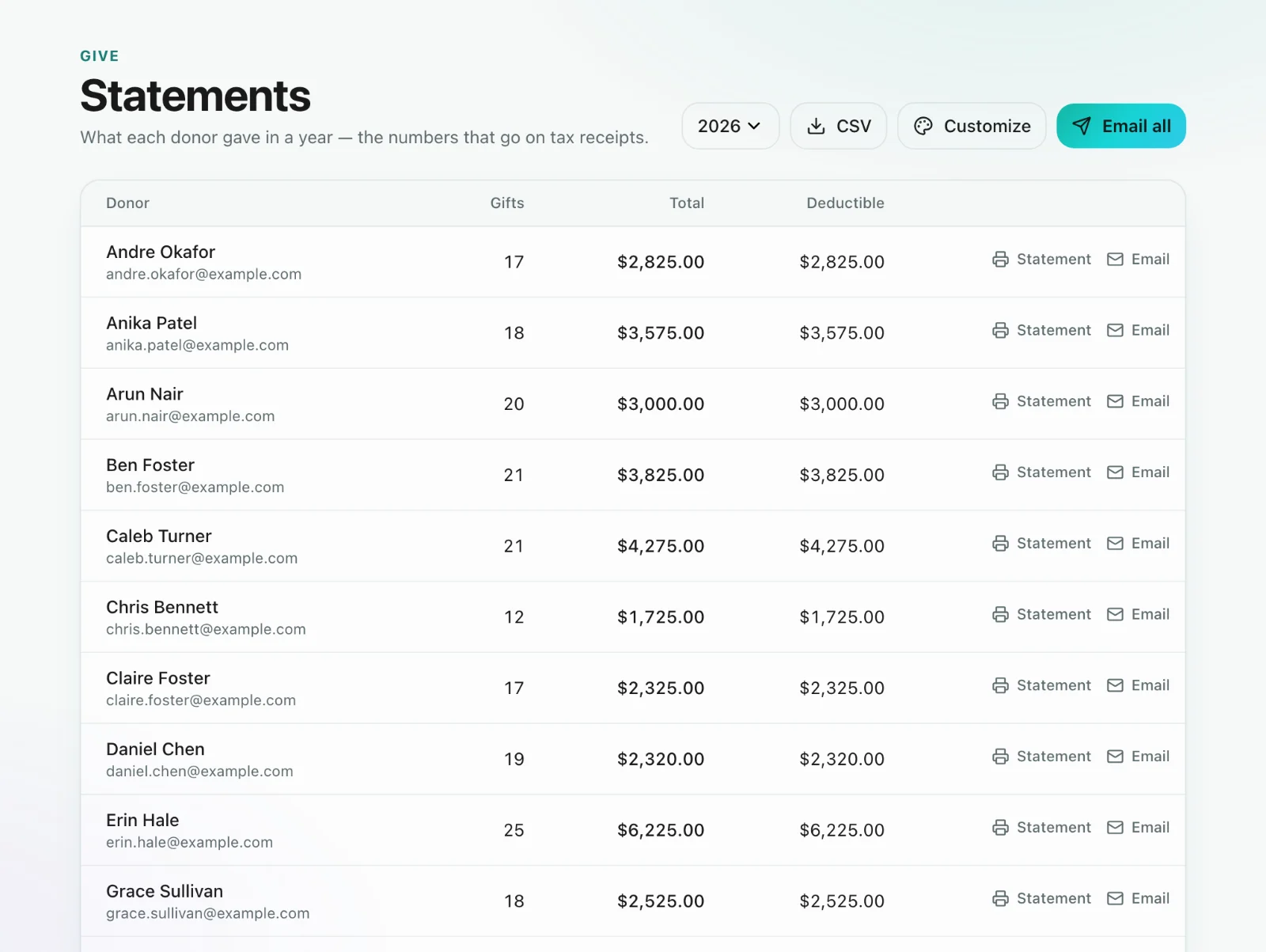1266x952 pixels.
Task: Select anika.patel@example.com email address
Action: click(x=197, y=346)
